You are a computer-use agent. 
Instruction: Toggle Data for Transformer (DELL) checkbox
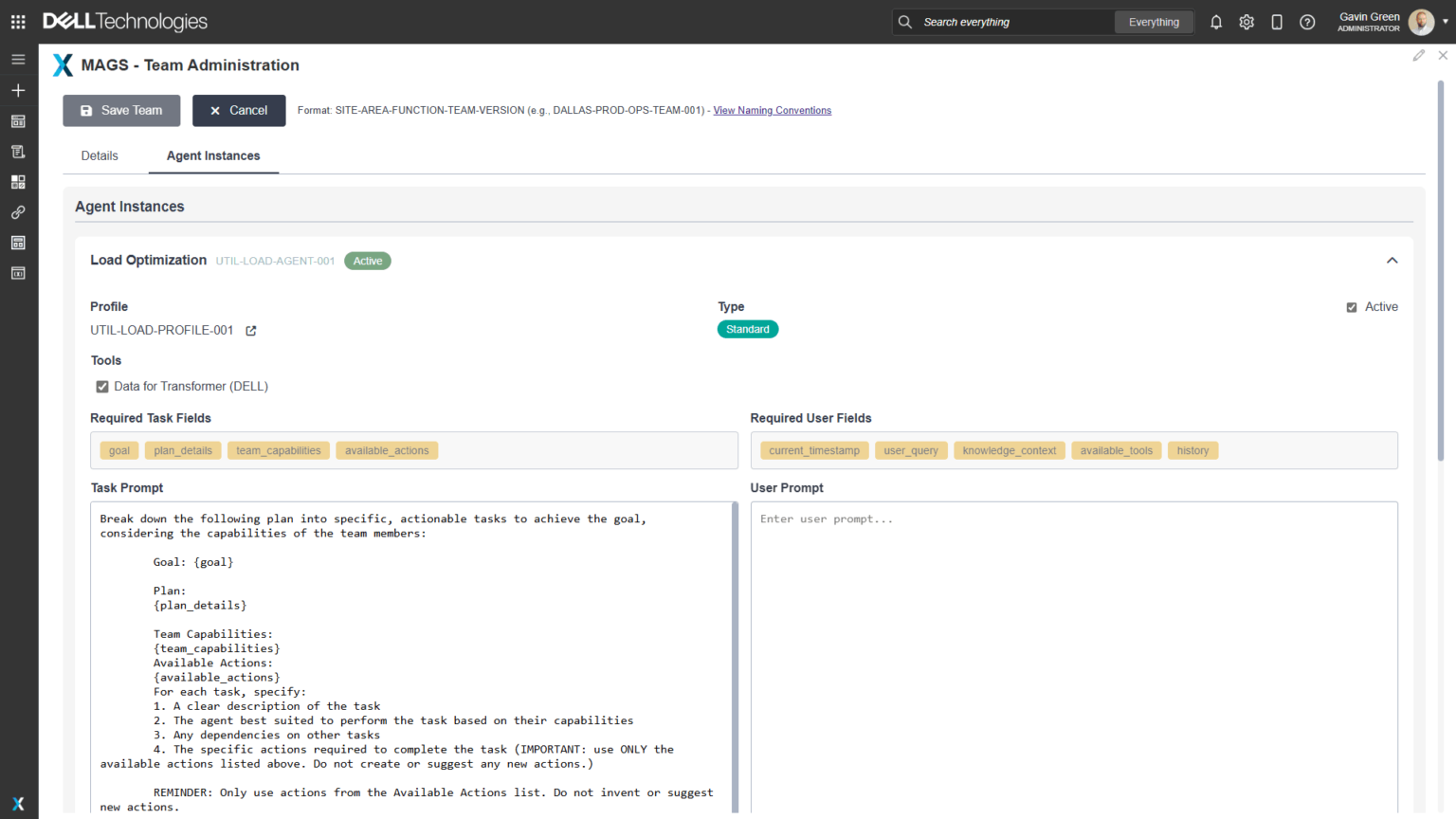[x=102, y=387]
